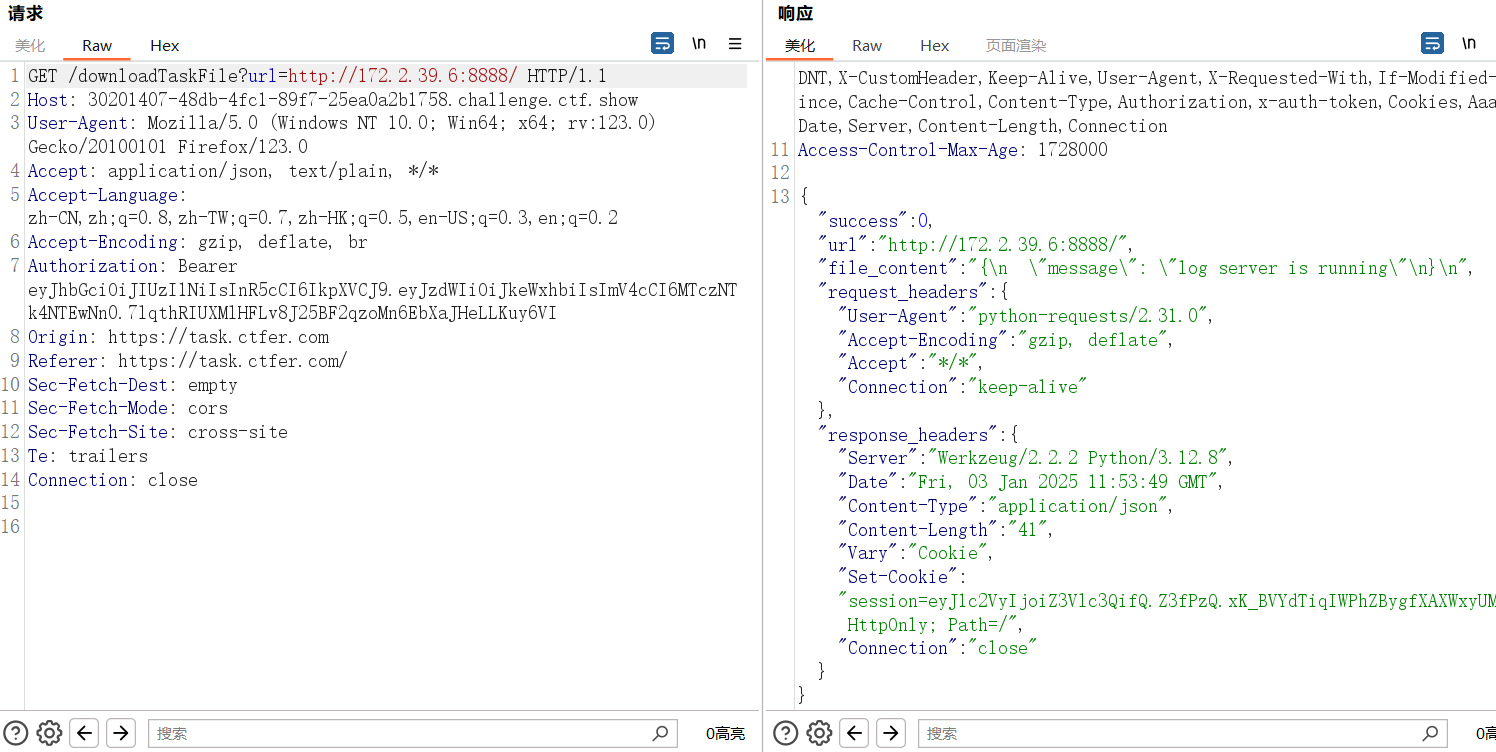Image resolution: width=1496 pixels, height=752 pixels.
Task: Click the Te: trailers line
Action: point(87,456)
